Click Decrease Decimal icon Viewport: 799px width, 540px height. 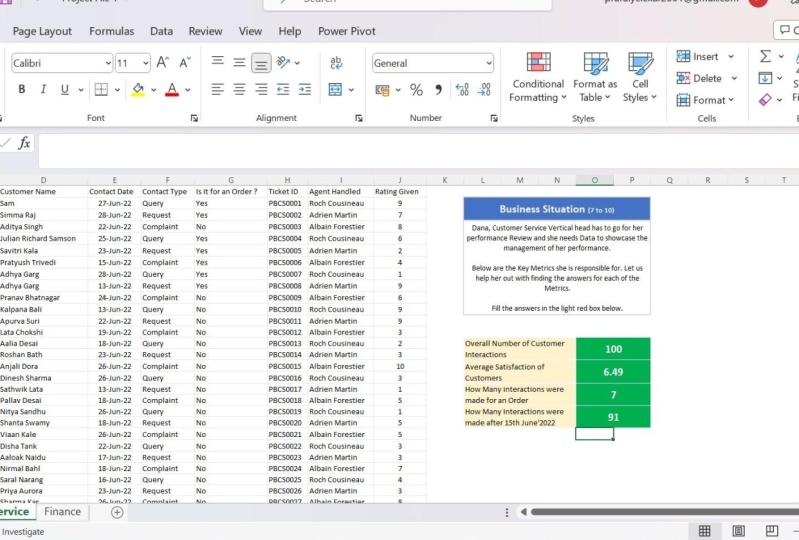(x=484, y=90)
